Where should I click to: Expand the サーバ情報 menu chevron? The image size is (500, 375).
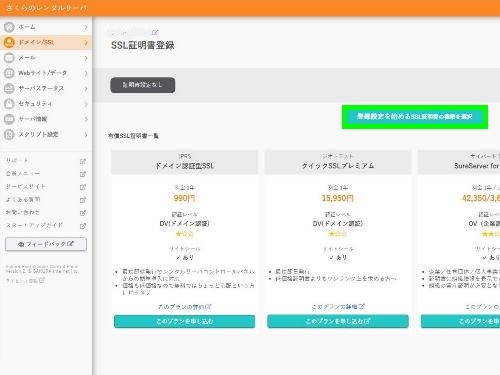pos(86,119)
